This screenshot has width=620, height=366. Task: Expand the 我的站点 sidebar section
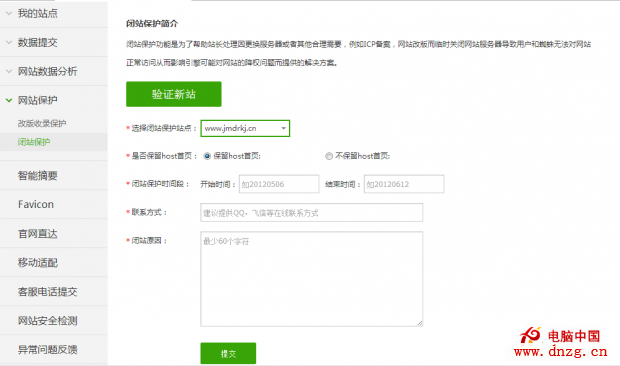pyautogui.click(x=53, y=13)
